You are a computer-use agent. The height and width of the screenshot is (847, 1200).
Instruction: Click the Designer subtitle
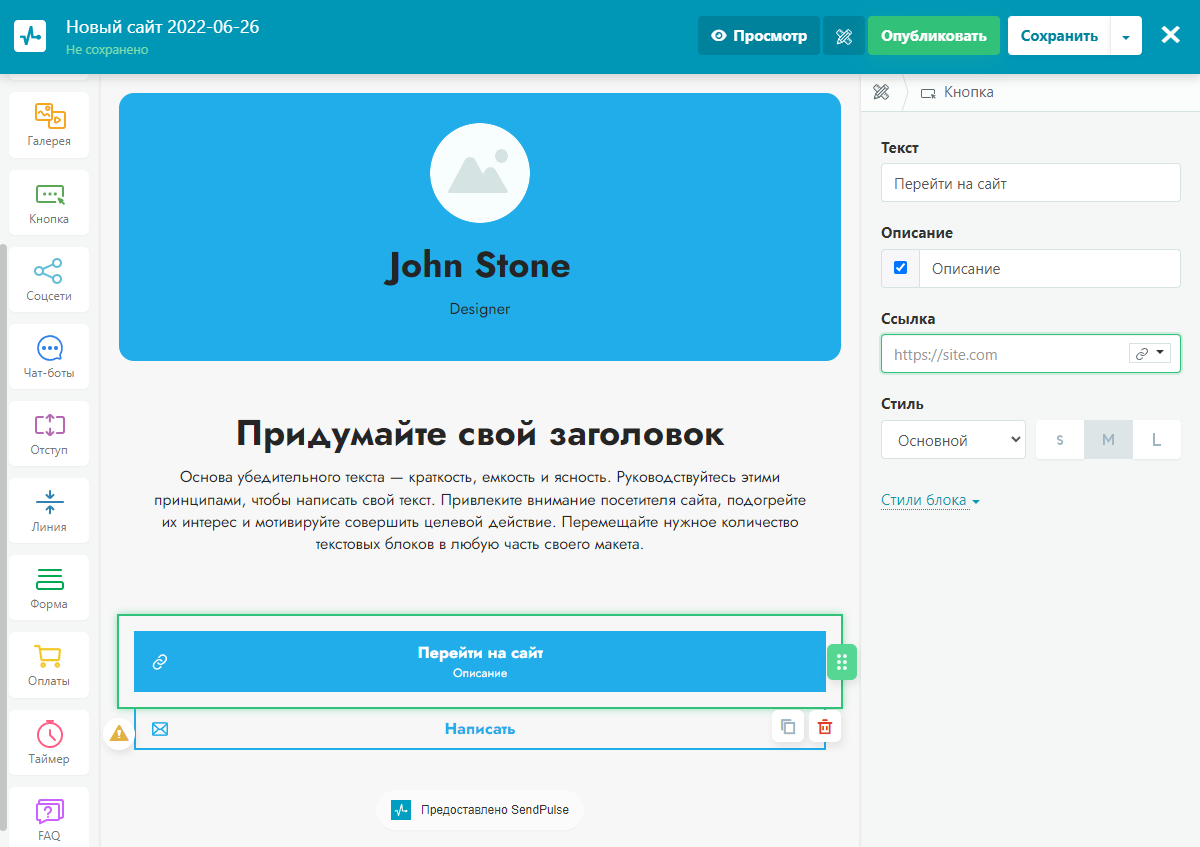(480, 309)
